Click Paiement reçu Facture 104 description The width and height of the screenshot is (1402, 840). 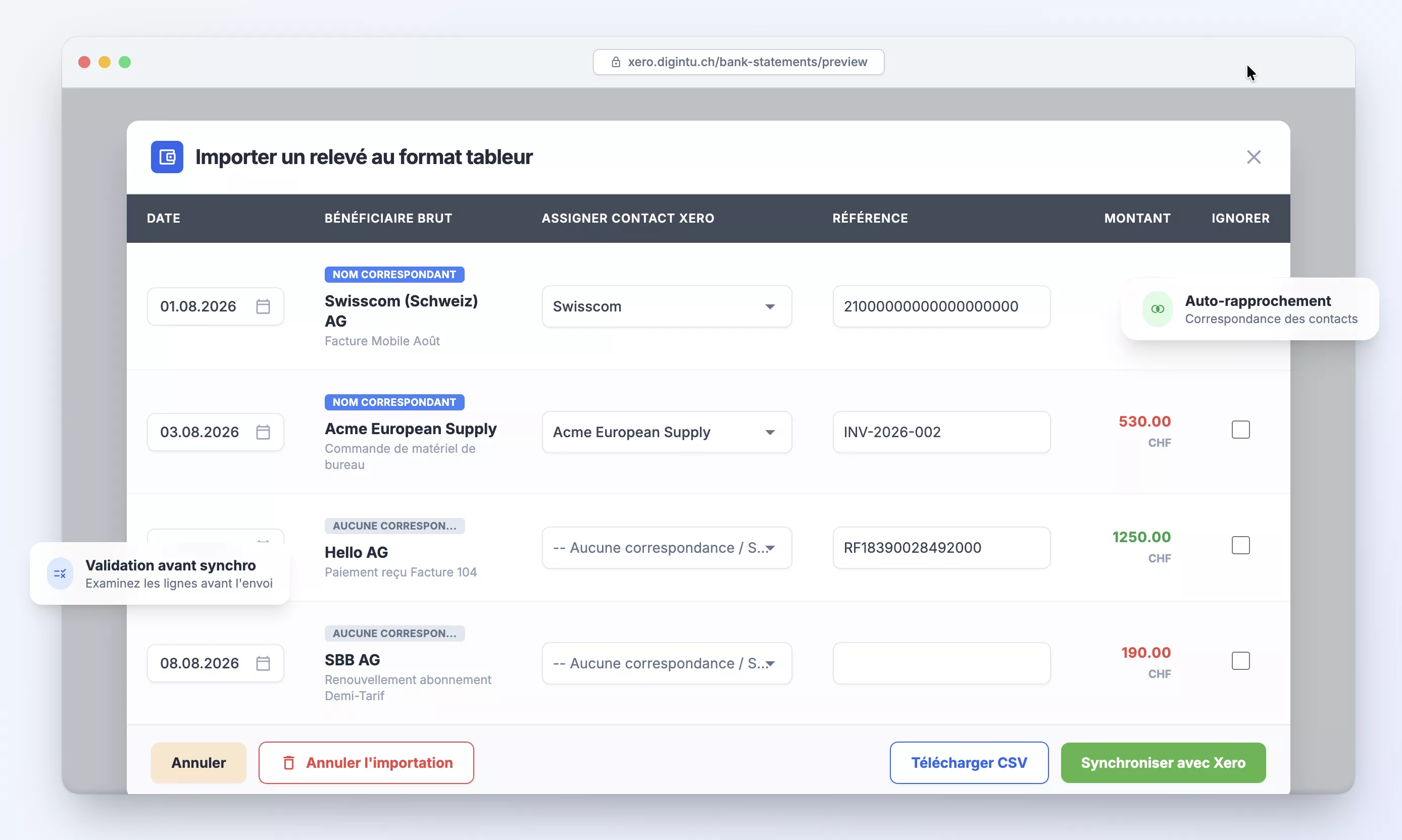point(400,572)
